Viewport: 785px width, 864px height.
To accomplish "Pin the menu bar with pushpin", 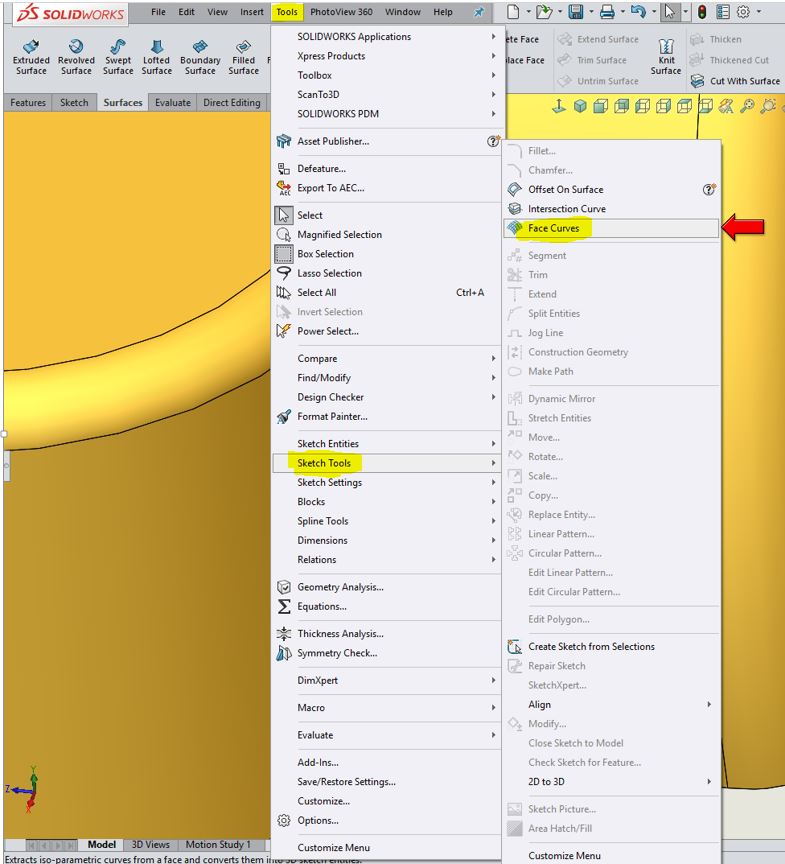I will tap(478, 13).
